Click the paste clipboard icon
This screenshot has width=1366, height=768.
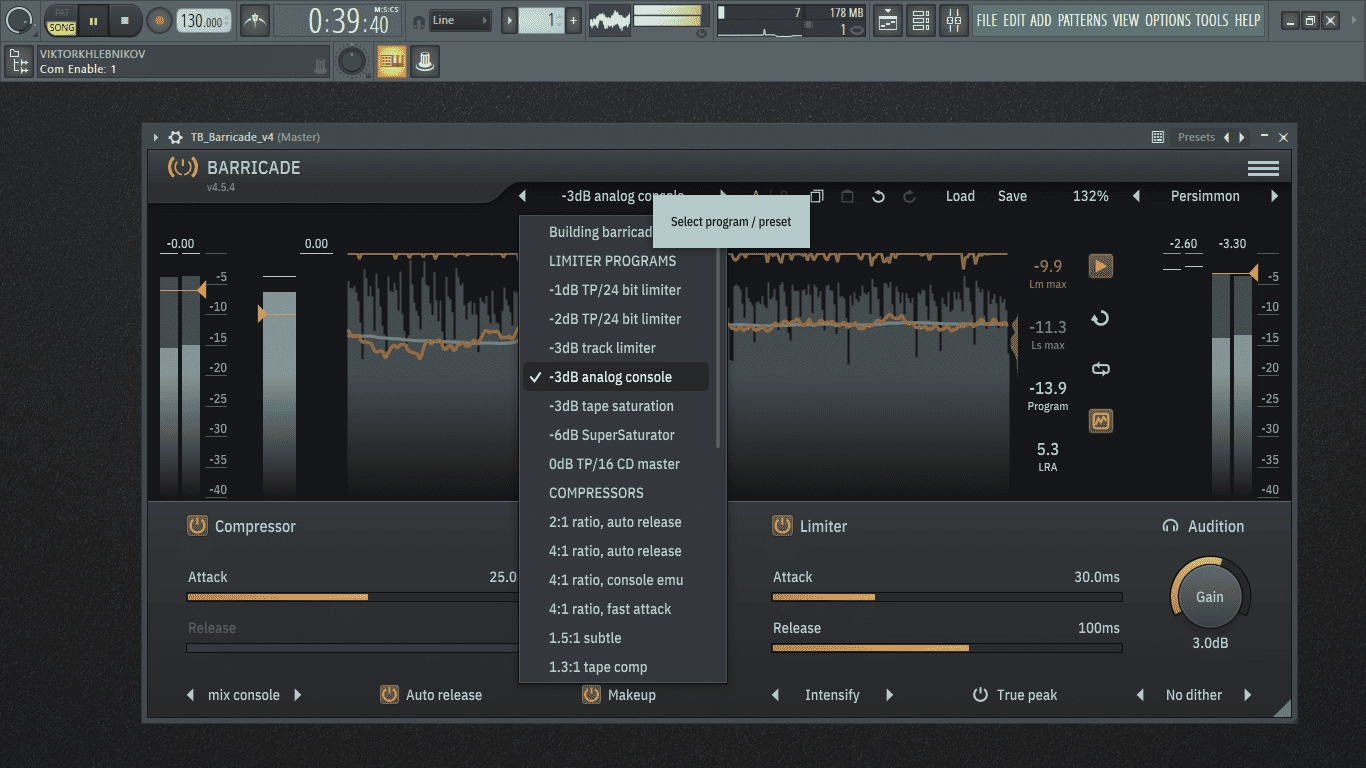847,196
